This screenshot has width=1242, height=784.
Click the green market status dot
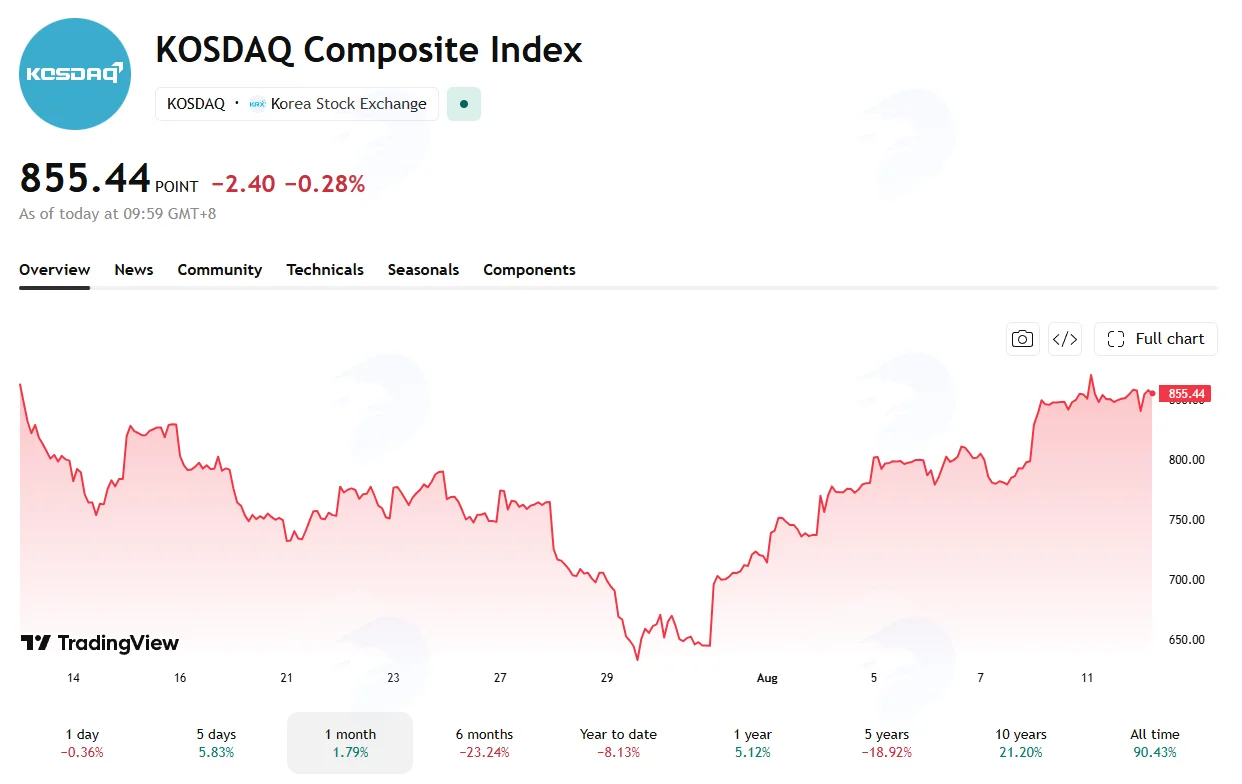click(464, 103)
